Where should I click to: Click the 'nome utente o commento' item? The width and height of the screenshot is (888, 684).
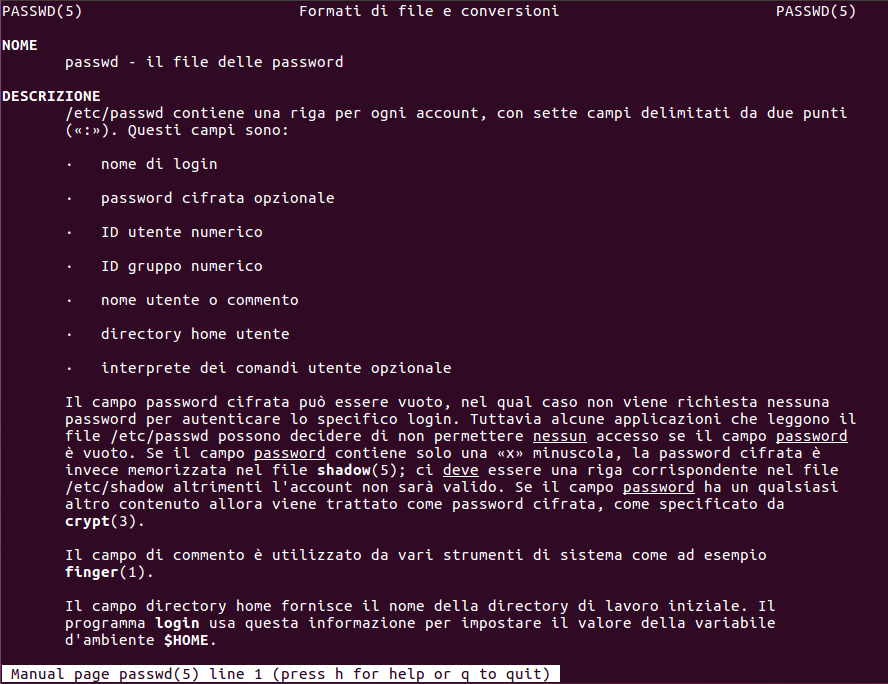(199, 300)
